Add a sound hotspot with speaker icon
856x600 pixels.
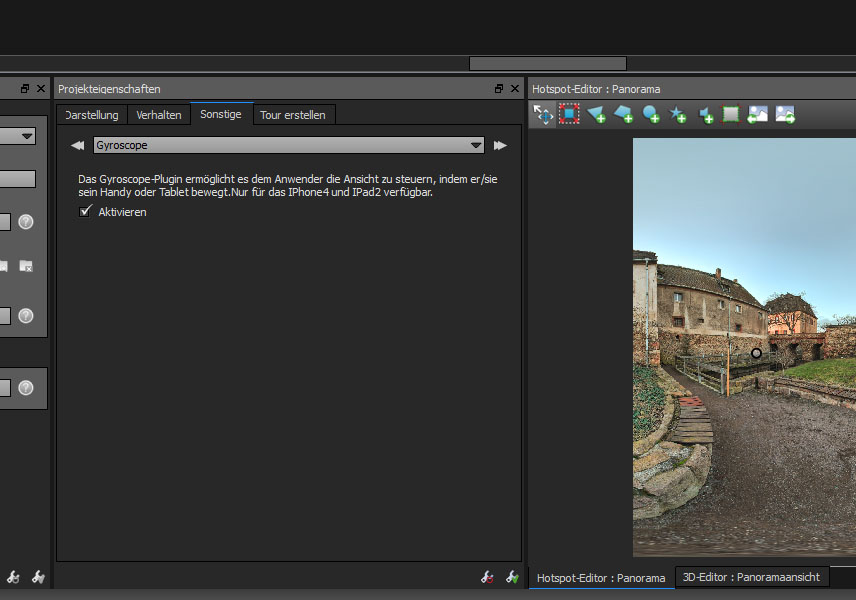tap(705, 114)
